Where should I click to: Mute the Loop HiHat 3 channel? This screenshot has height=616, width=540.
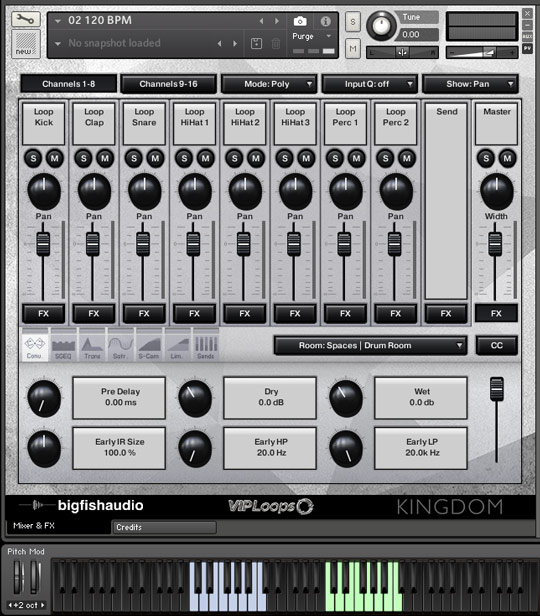[306, 158]
